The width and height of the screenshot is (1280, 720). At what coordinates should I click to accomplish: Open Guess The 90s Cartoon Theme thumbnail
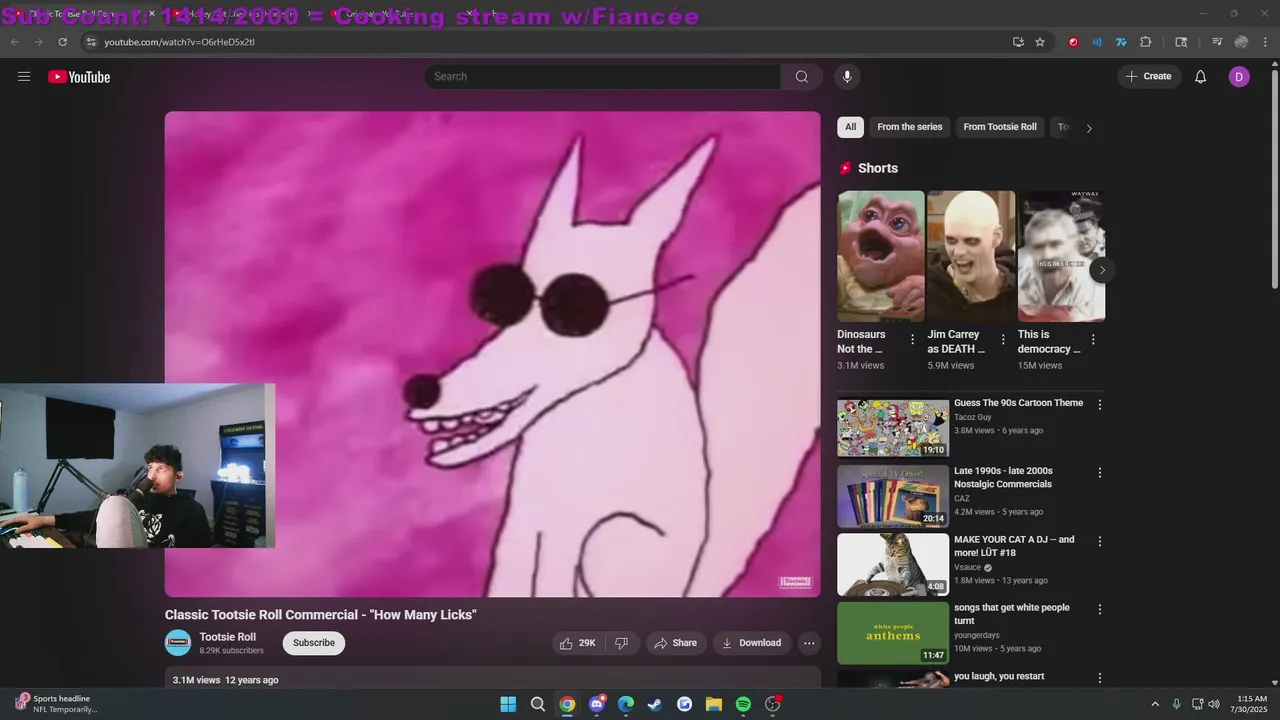(x=893, y=428)
